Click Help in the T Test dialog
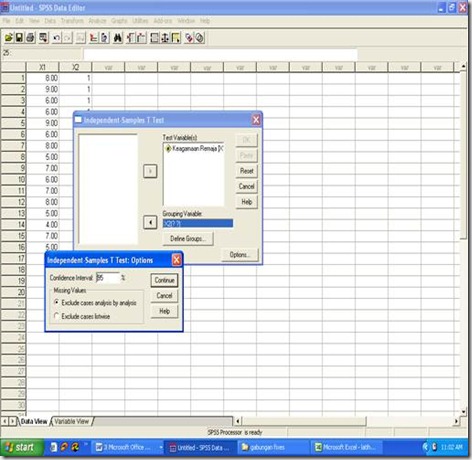 [247, 202]
